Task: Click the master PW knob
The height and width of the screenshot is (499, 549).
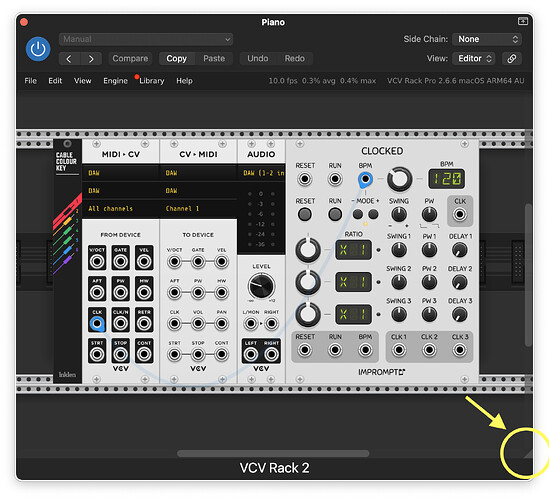Action: 429,214
